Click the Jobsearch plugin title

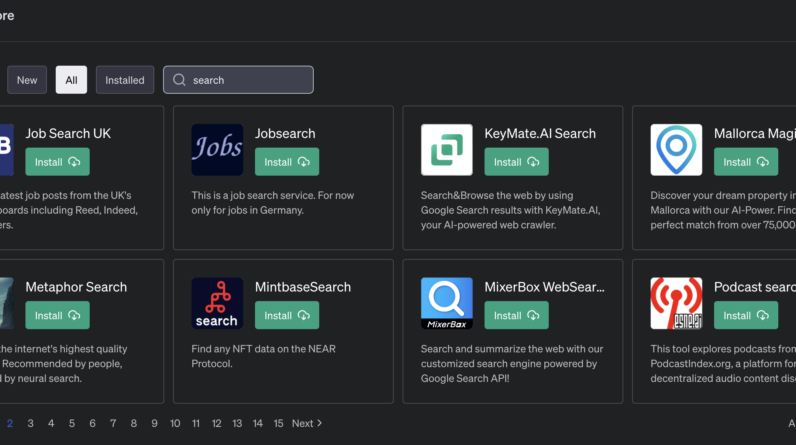pos(285,133)
